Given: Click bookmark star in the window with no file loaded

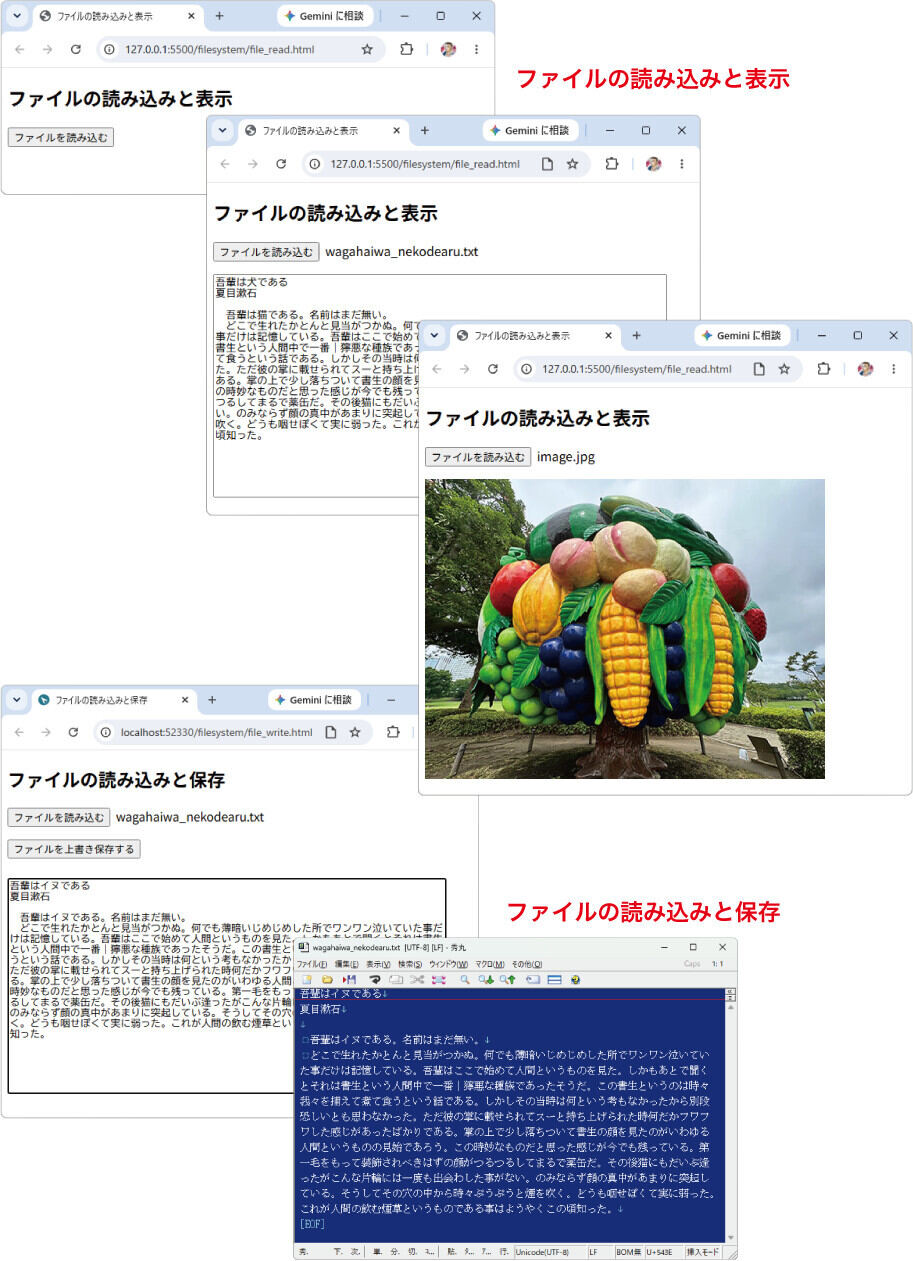Looking at the screenshot, I should coord(367,49).
